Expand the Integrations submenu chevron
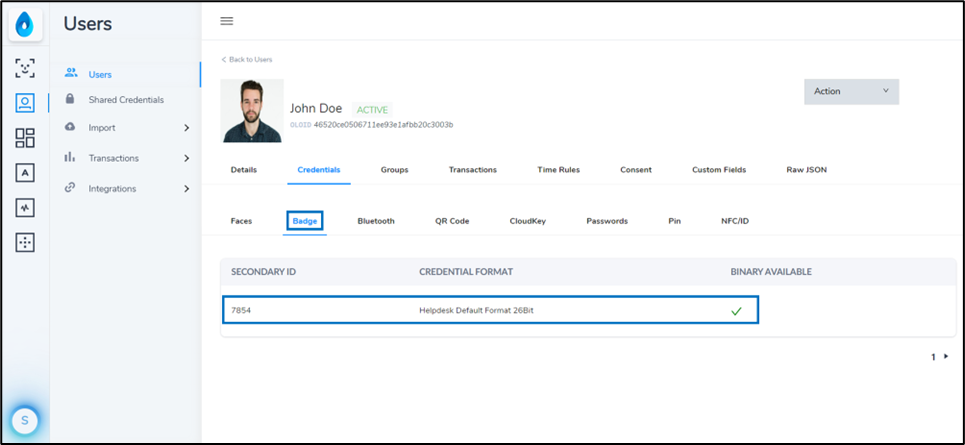Viewport: 965px width, 445px height. tap(186, 189)
